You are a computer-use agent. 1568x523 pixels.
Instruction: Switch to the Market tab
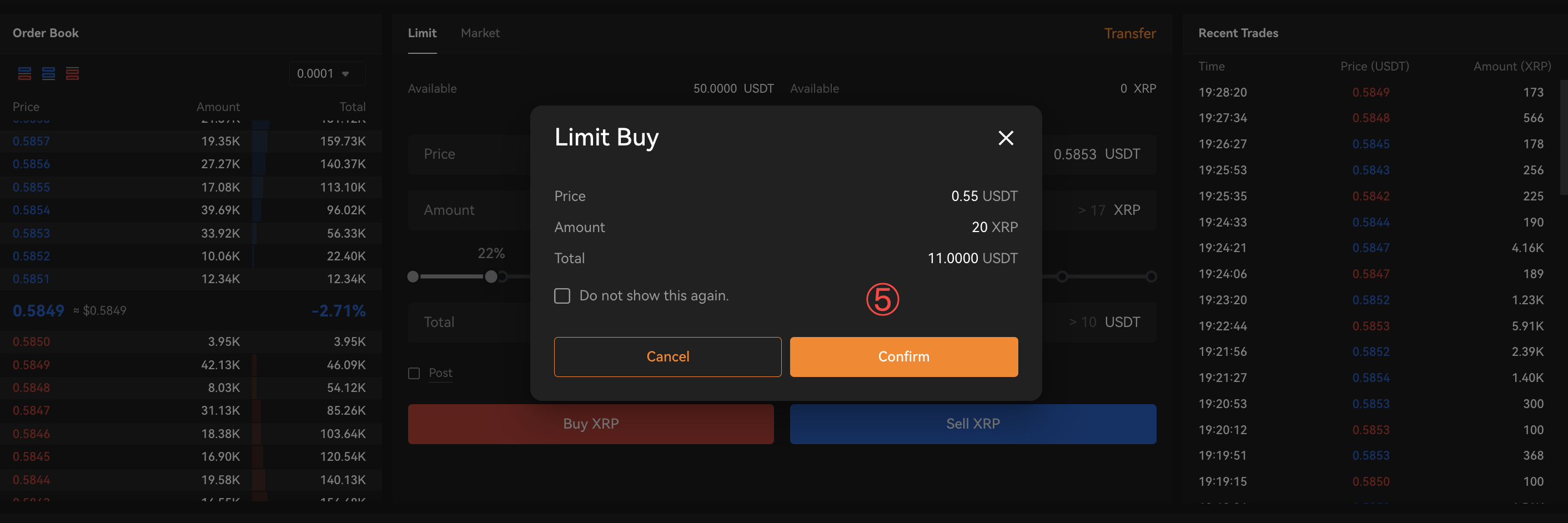(x=480, y=33)
